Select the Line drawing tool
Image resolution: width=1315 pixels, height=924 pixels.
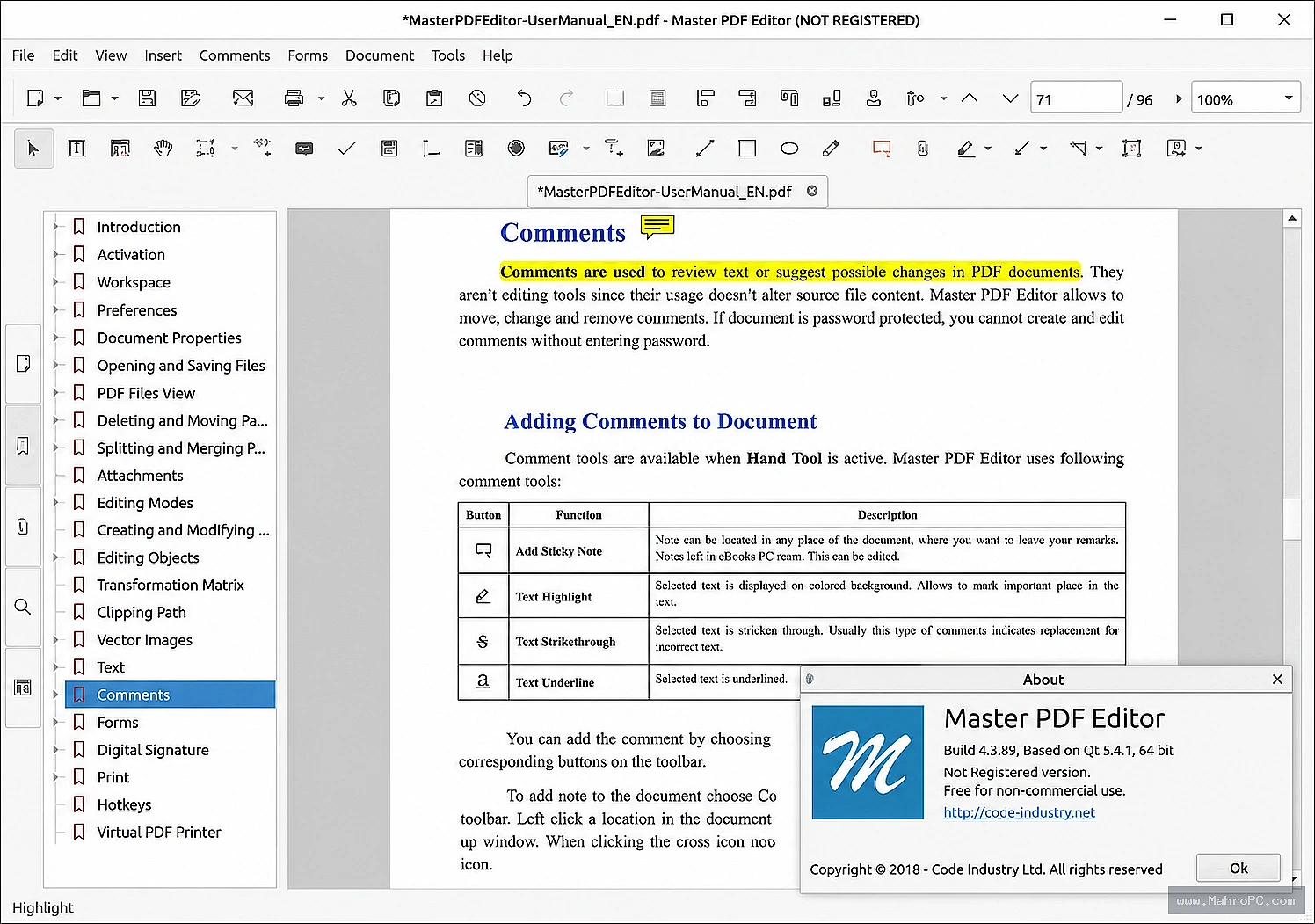point(705,149)
